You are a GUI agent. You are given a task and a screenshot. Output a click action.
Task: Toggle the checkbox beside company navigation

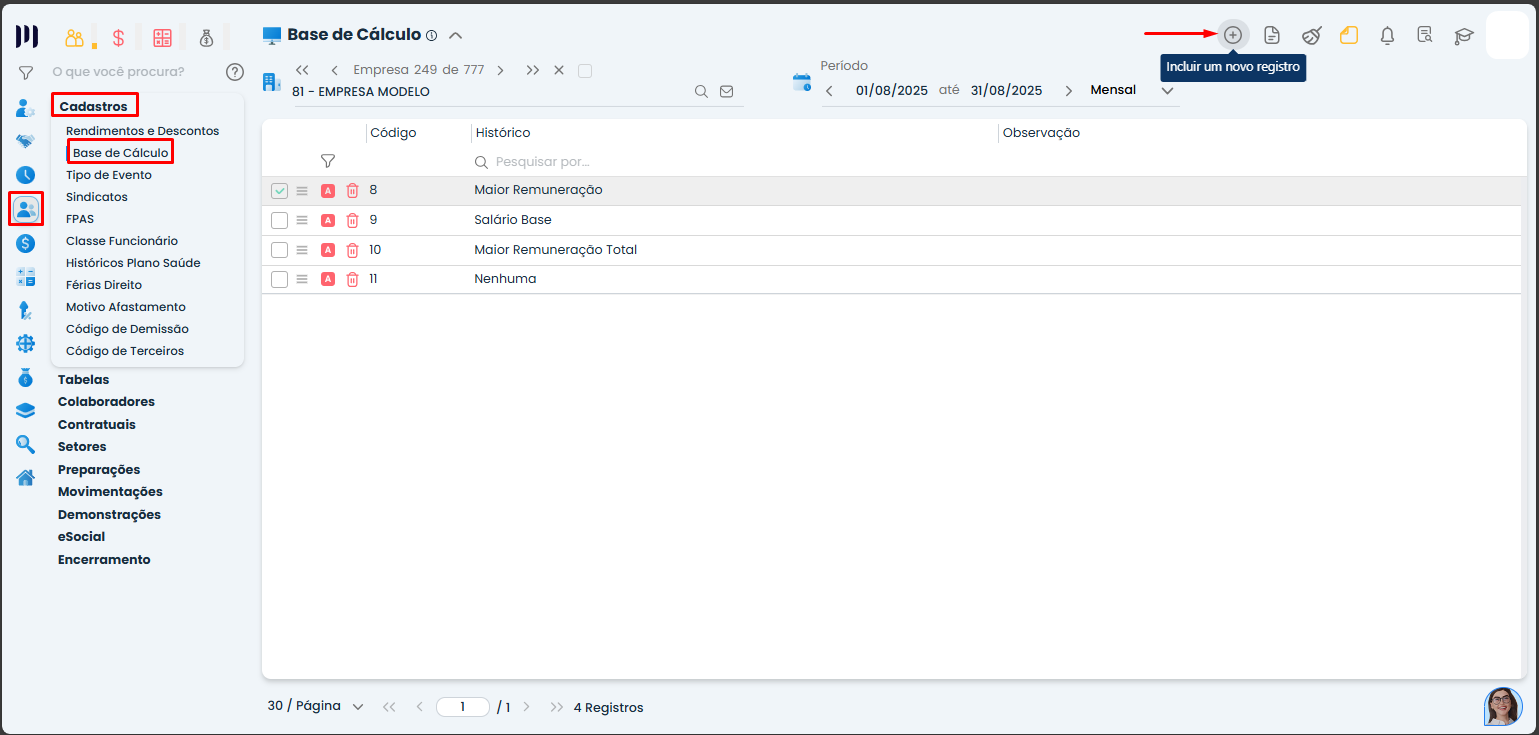pos(585,70)
